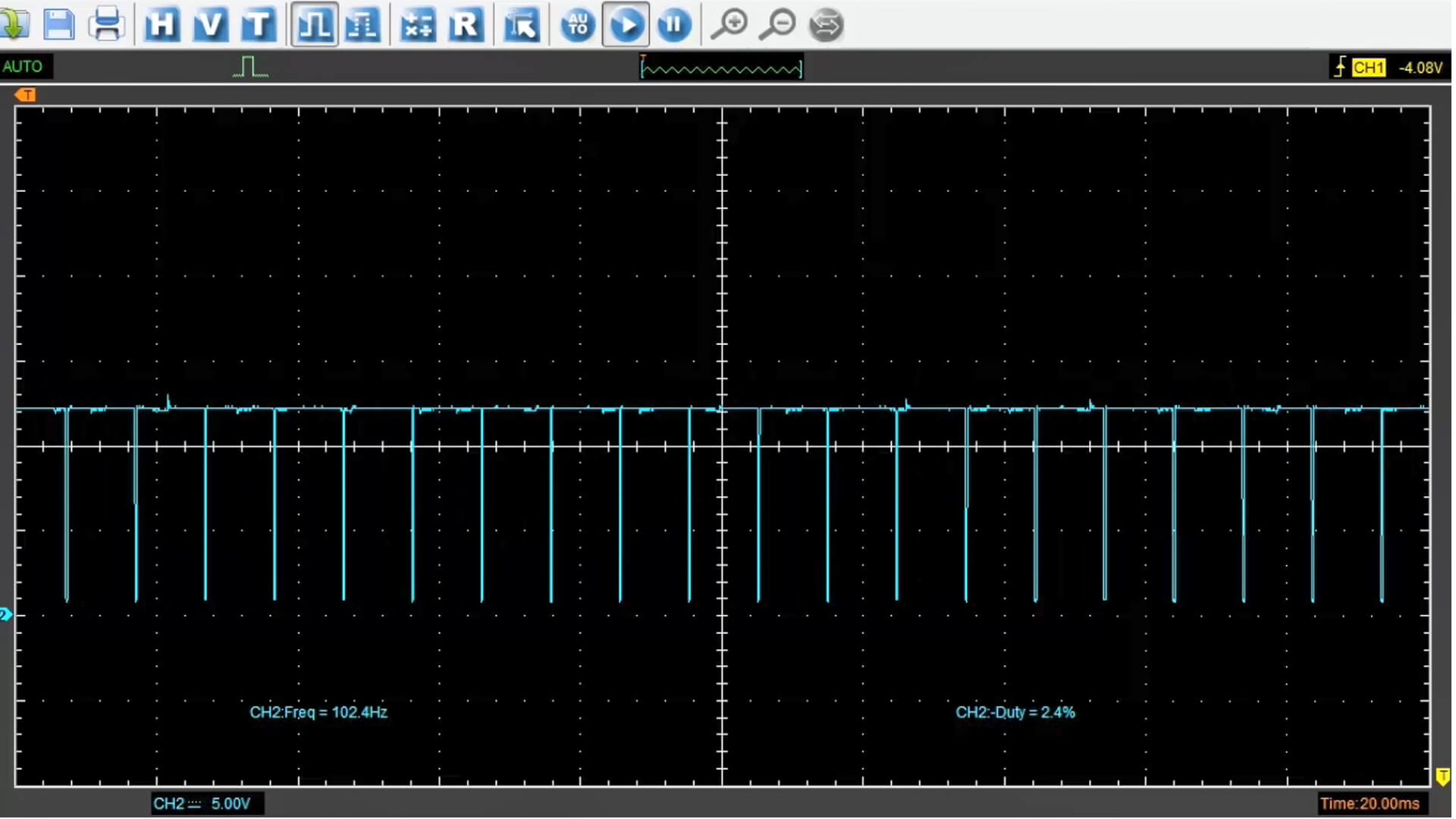Image resolution: width=1456 pixels, height=819 pixels.
Task: Click the yellow trigger level marker
Action: 1442,776
